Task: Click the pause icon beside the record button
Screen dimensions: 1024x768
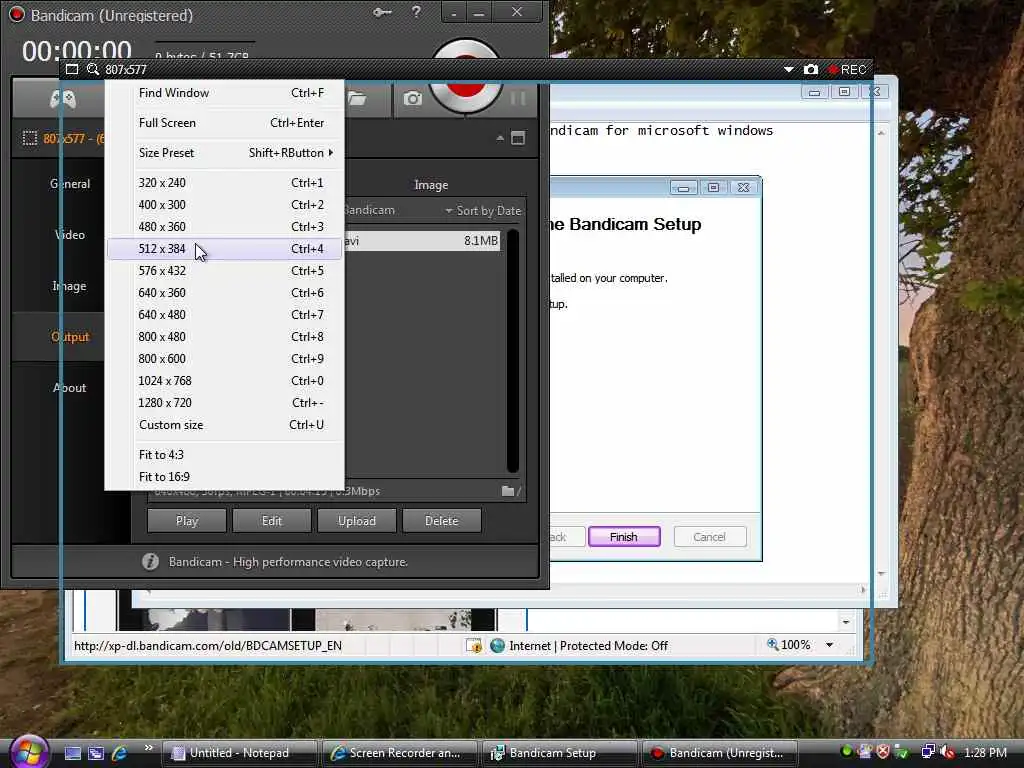Action: pos(518,99)
